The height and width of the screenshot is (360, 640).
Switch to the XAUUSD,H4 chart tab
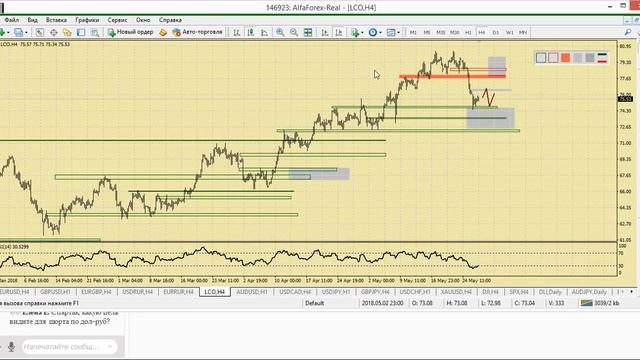tap(456, 292)
